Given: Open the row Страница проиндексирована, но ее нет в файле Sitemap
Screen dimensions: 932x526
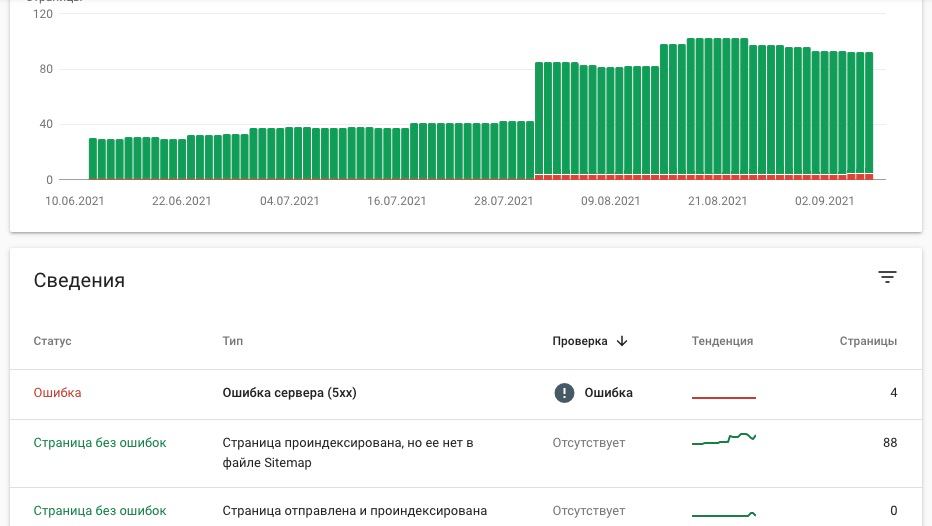Looking at the screenshot, I should tap(466, 453).
